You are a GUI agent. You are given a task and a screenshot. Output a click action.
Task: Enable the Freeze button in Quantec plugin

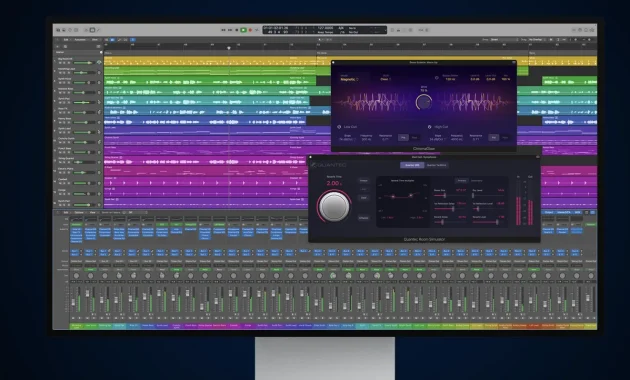tap(364, 181)
